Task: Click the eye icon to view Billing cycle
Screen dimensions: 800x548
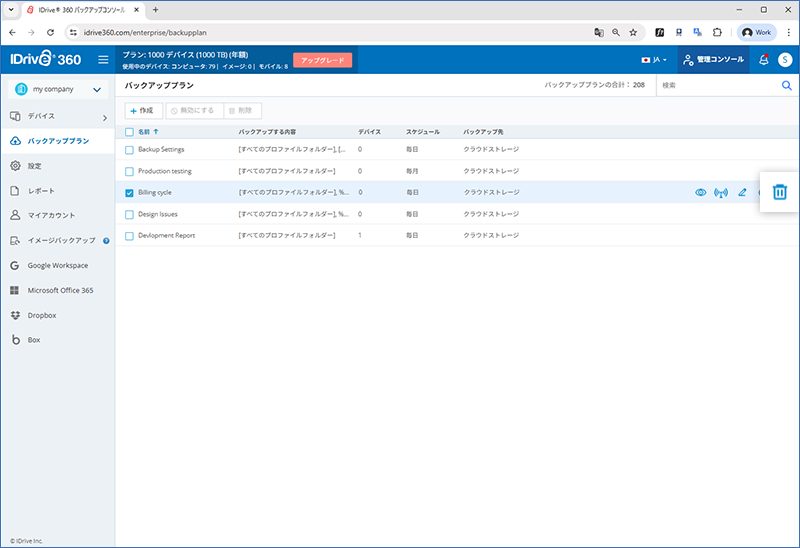Action: click(700, 192)
